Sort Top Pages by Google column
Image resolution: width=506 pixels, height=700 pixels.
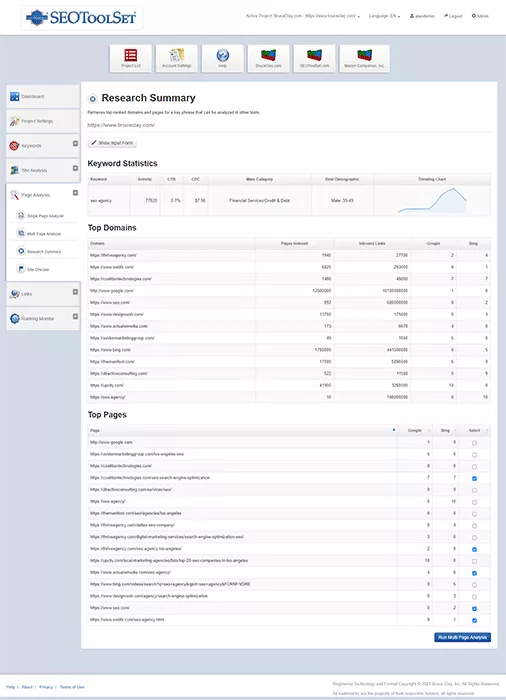click(x=415, y=430)
